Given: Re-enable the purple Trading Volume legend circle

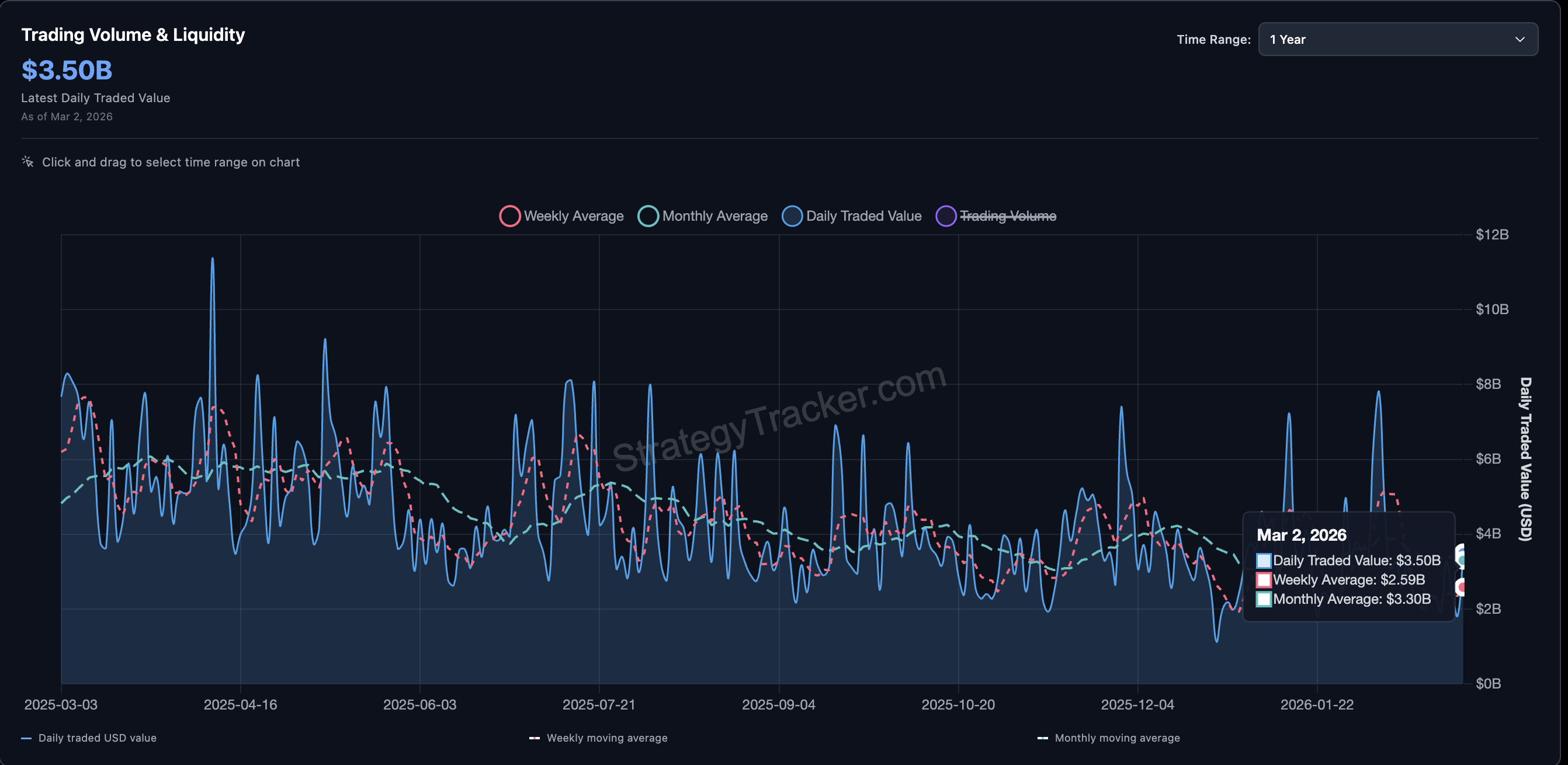Looking at the screenshot, I should [x=945, y=216].
